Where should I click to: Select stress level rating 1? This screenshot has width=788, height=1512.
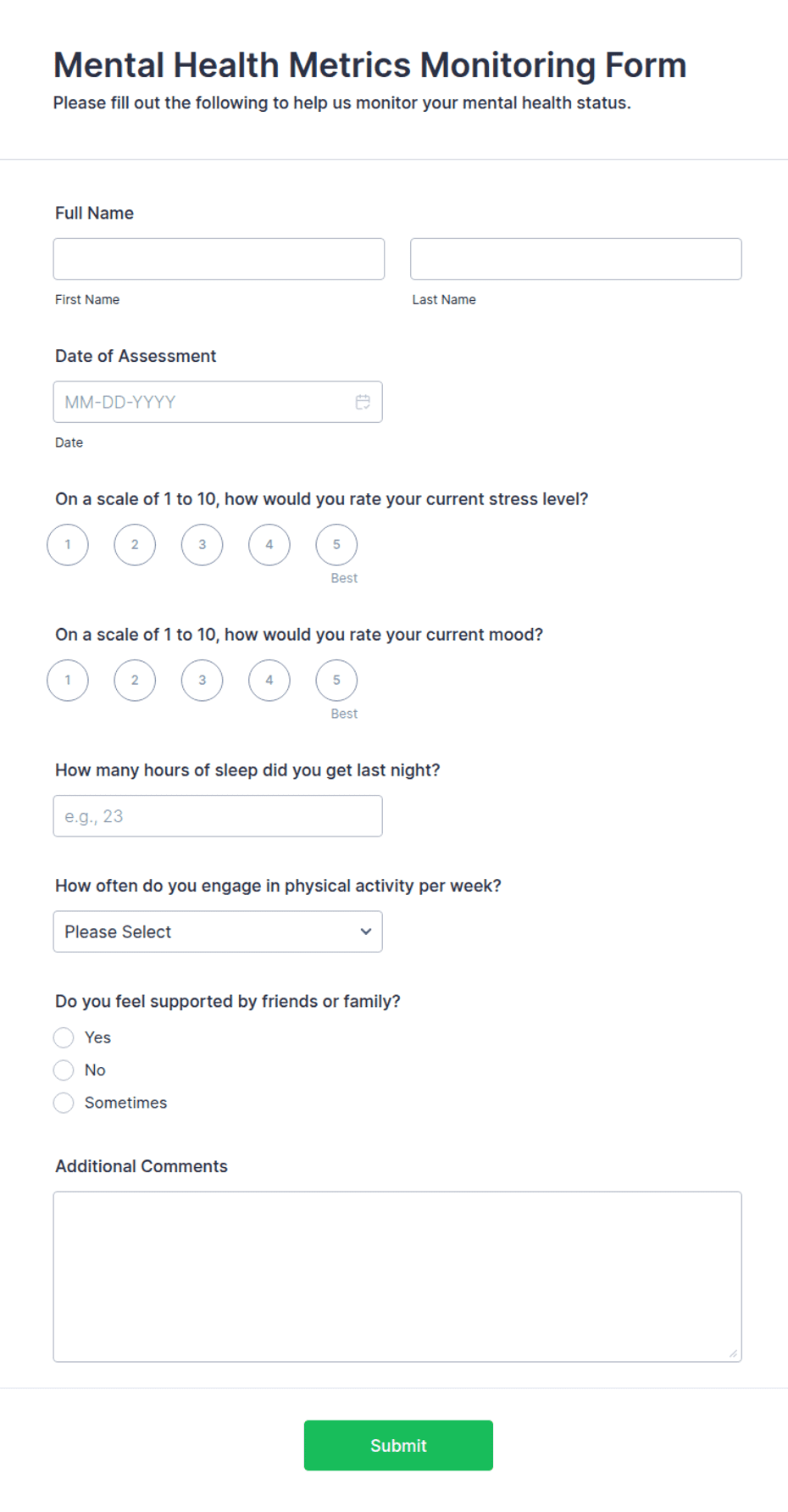tap(68, 544)
